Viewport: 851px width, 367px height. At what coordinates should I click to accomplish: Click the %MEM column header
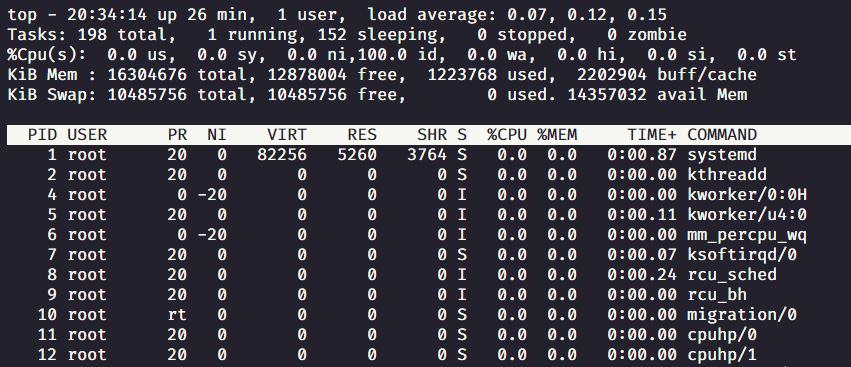[557, 135]
